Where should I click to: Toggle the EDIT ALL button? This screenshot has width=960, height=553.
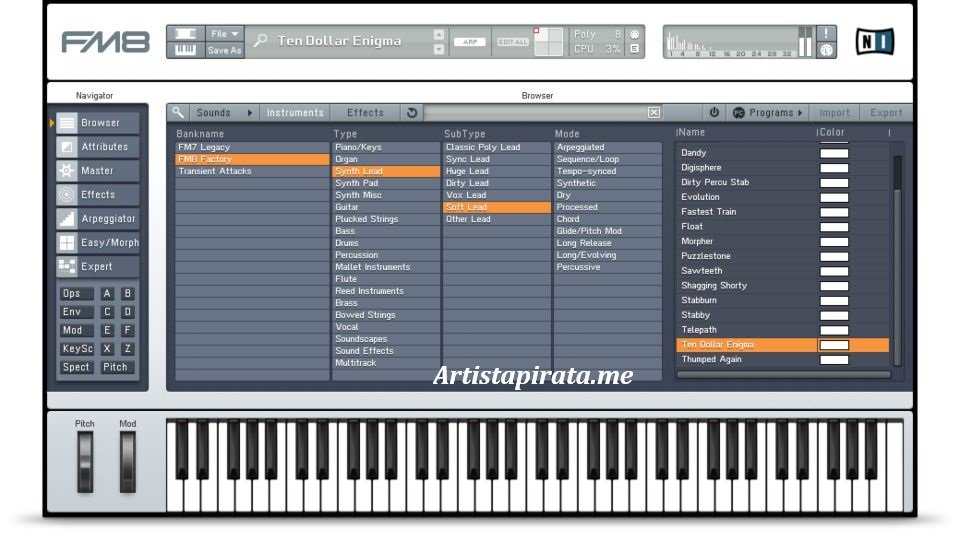pos(512,42)
